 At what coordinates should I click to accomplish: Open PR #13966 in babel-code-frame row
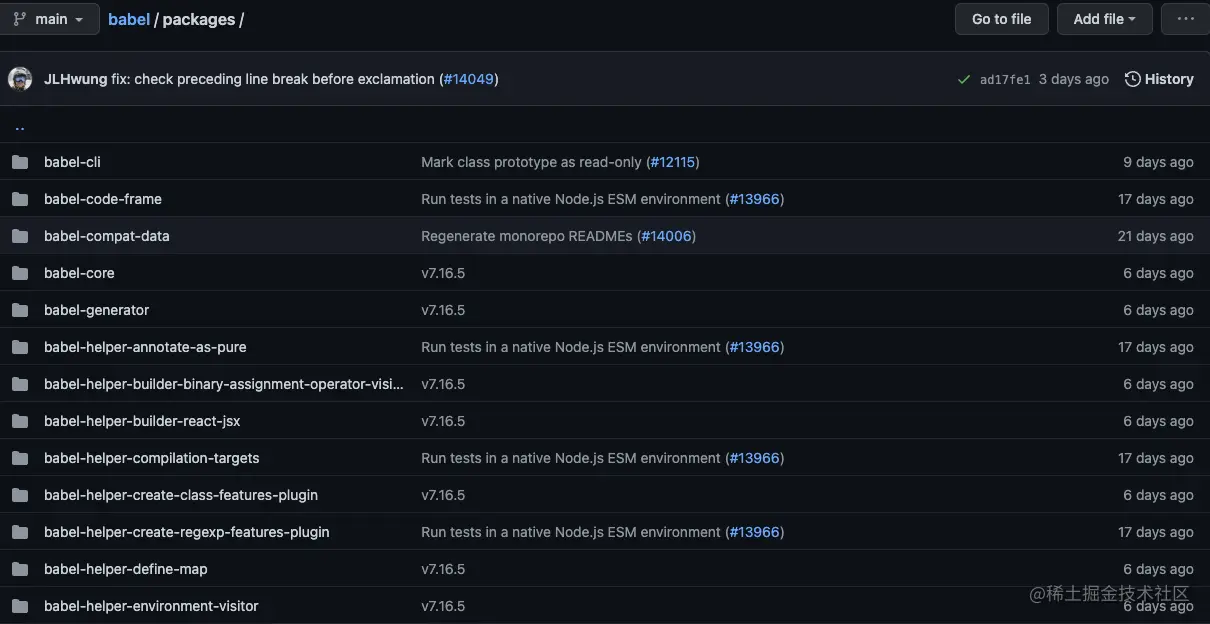click(754, 199)
